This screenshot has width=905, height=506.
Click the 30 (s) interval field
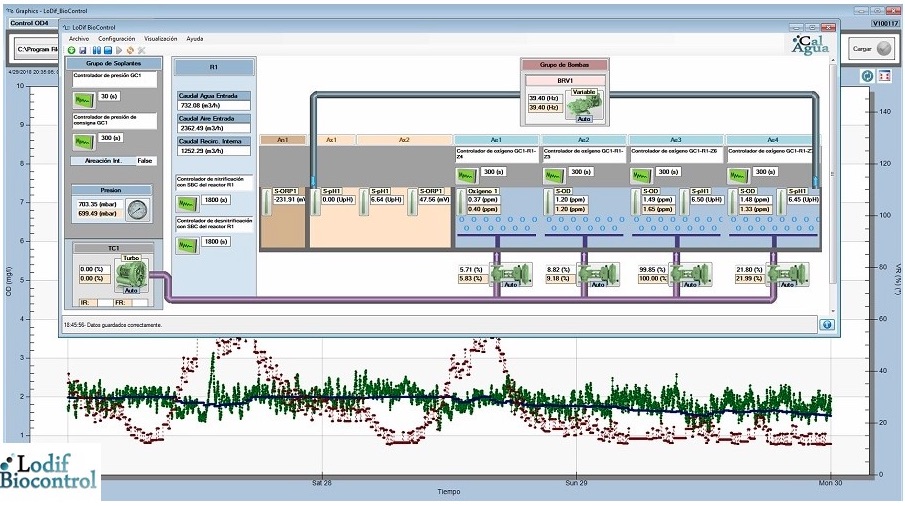pos(109,96)
